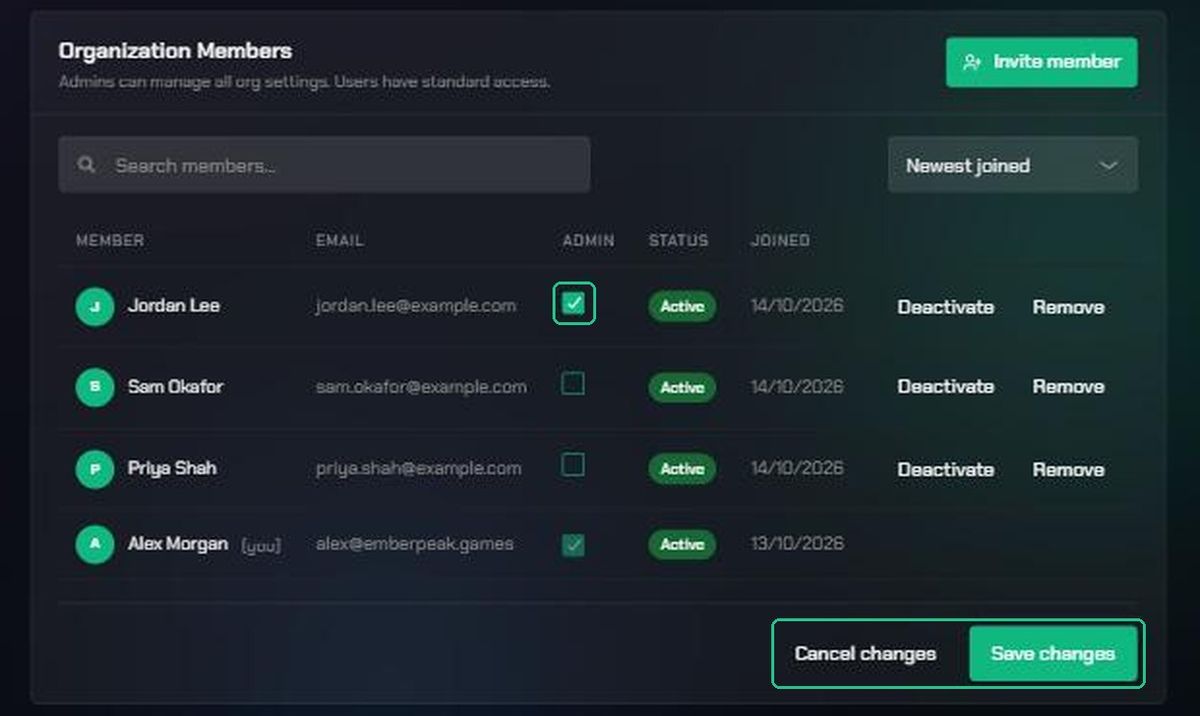Screen dimensions: 1200x716
Task: Click the name Priya Shah
Action: (x=172, y=468)
